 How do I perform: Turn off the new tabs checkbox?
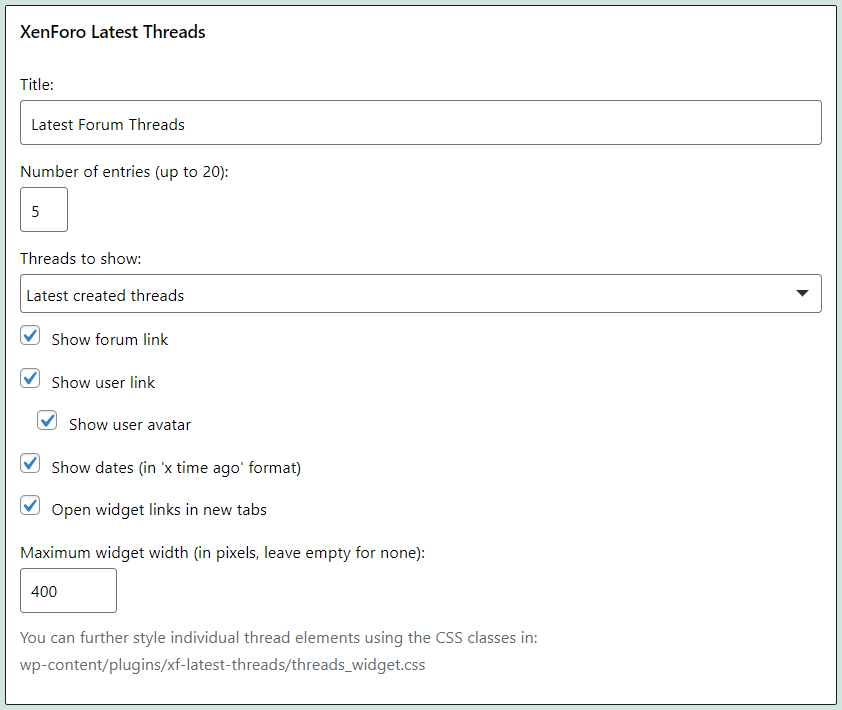coord(31,507)
